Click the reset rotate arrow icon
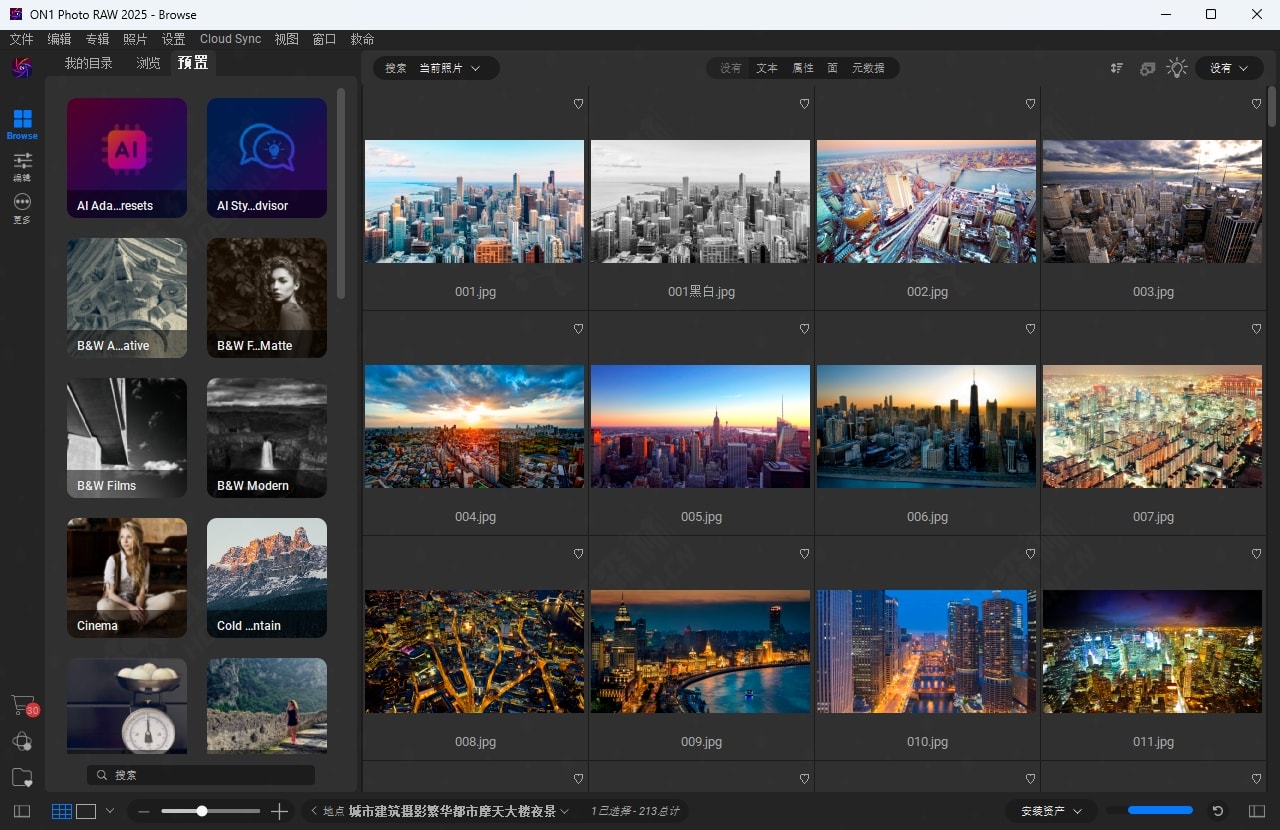This screenshot has width=1280, height=830. coord(1218,811)
